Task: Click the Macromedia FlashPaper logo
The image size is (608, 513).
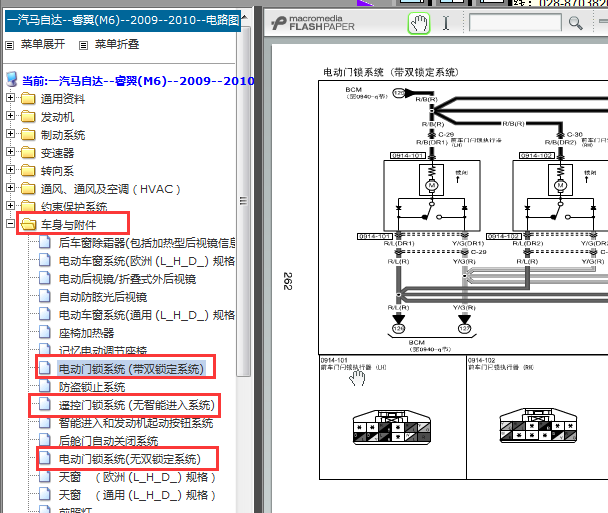Action: pyautogui.click(x=313, y=23)
